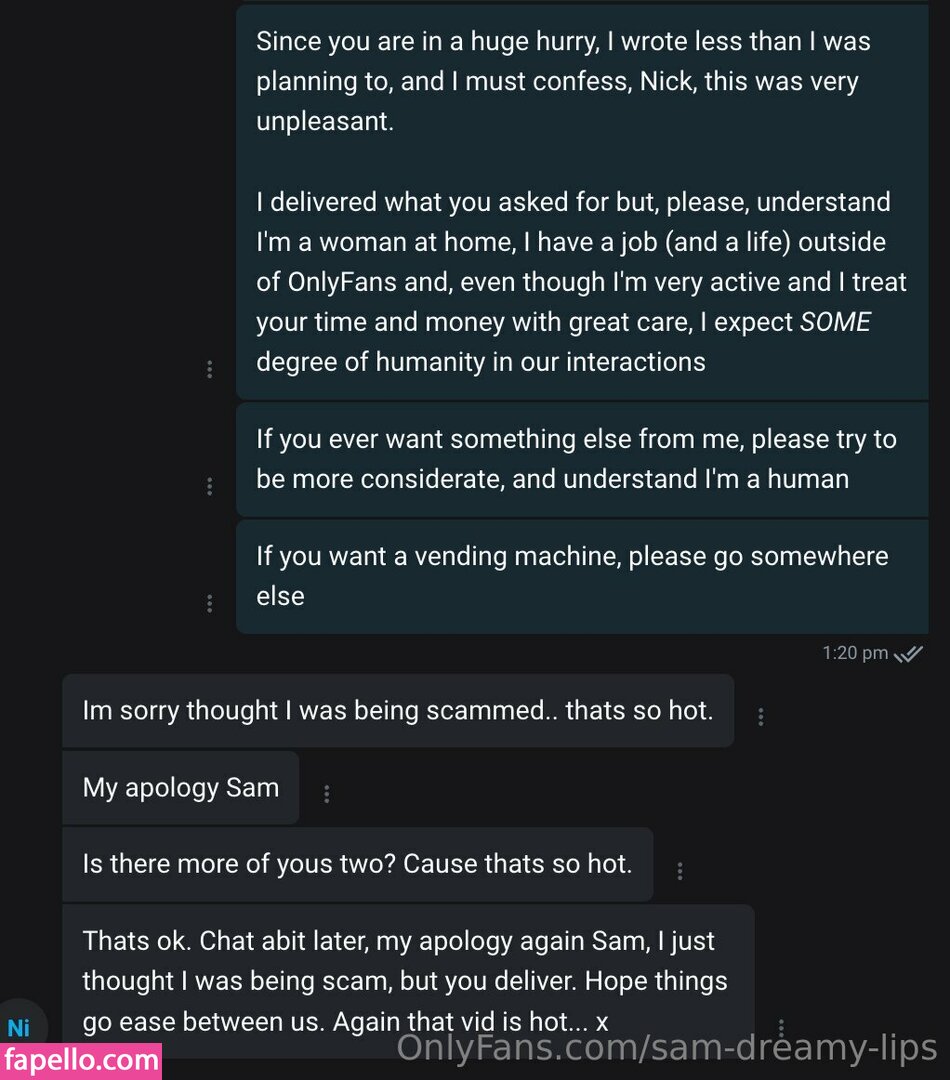The height and width of the screenshot is (1080, 950).
Task: Click the 'Ni' user avatar
Action: pyautogui.click(x=19, y=1027)
